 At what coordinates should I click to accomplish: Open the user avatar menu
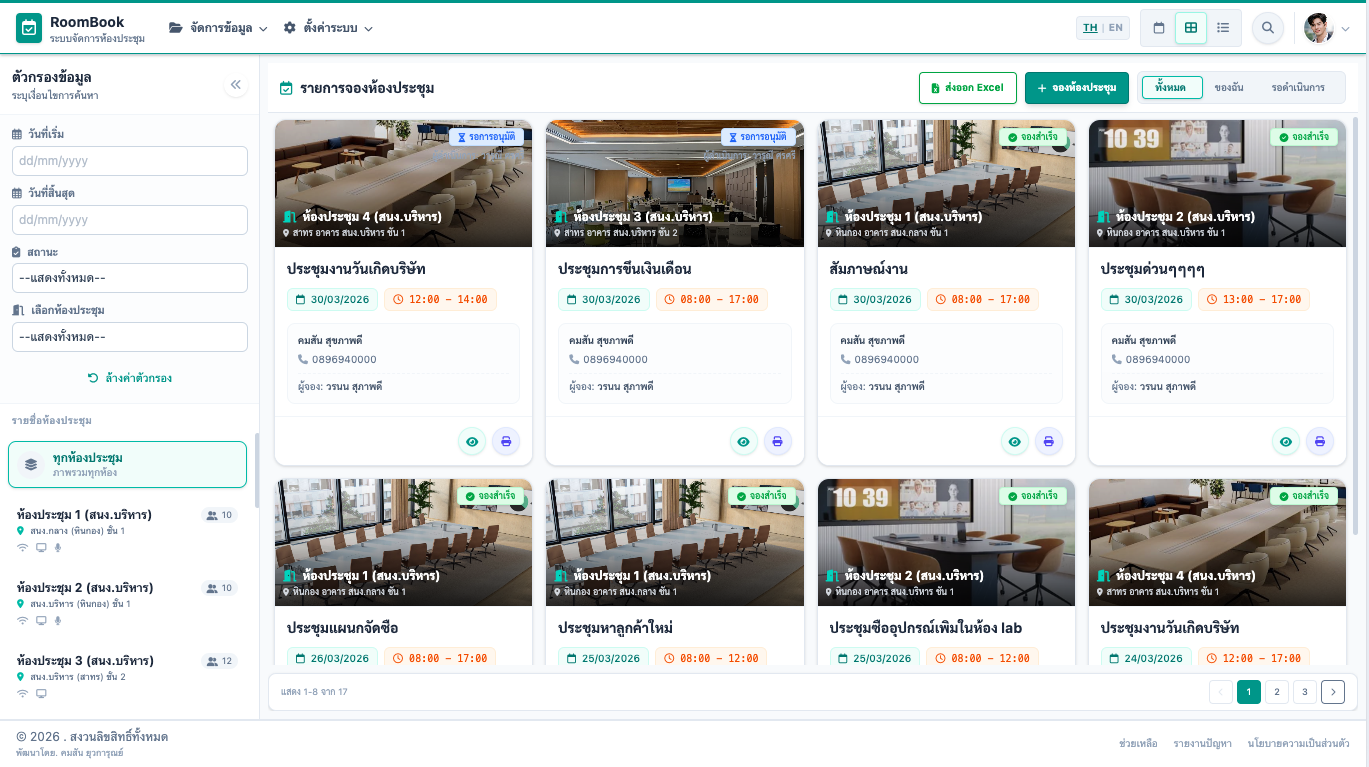1327,28
